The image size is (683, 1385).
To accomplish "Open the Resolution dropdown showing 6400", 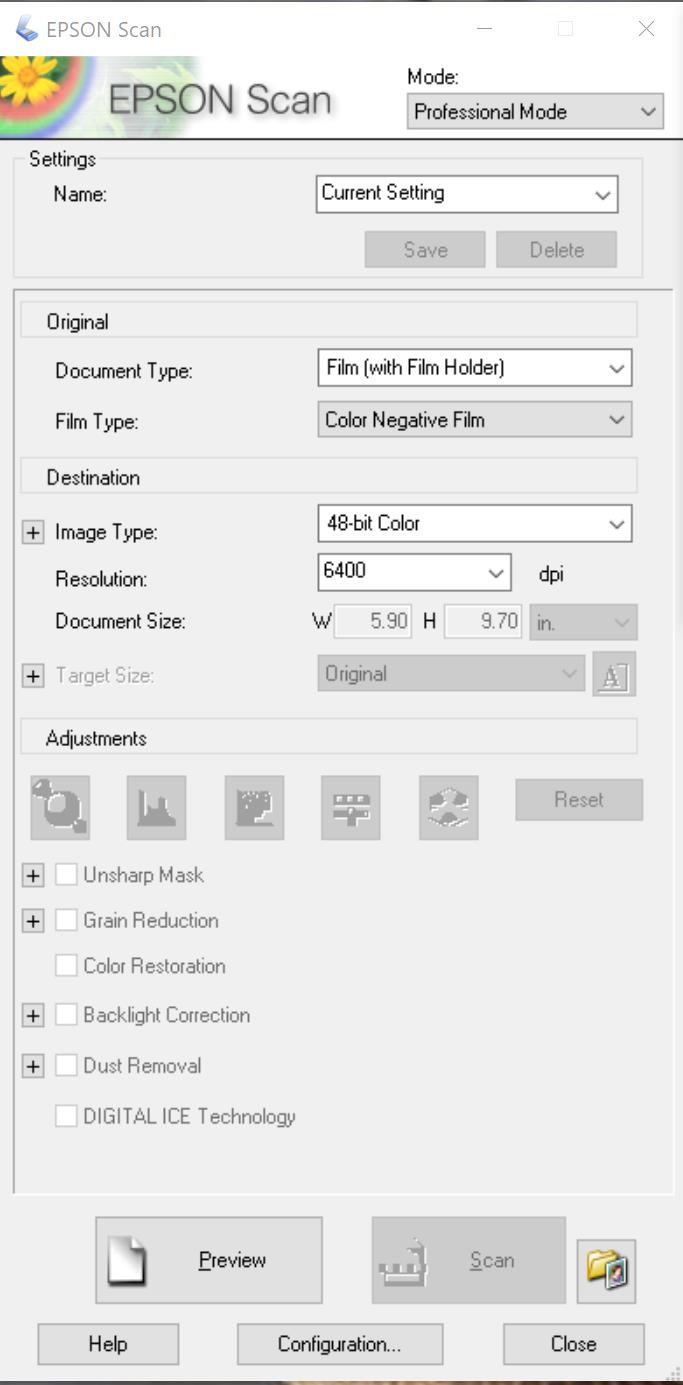I will (414, 572).
